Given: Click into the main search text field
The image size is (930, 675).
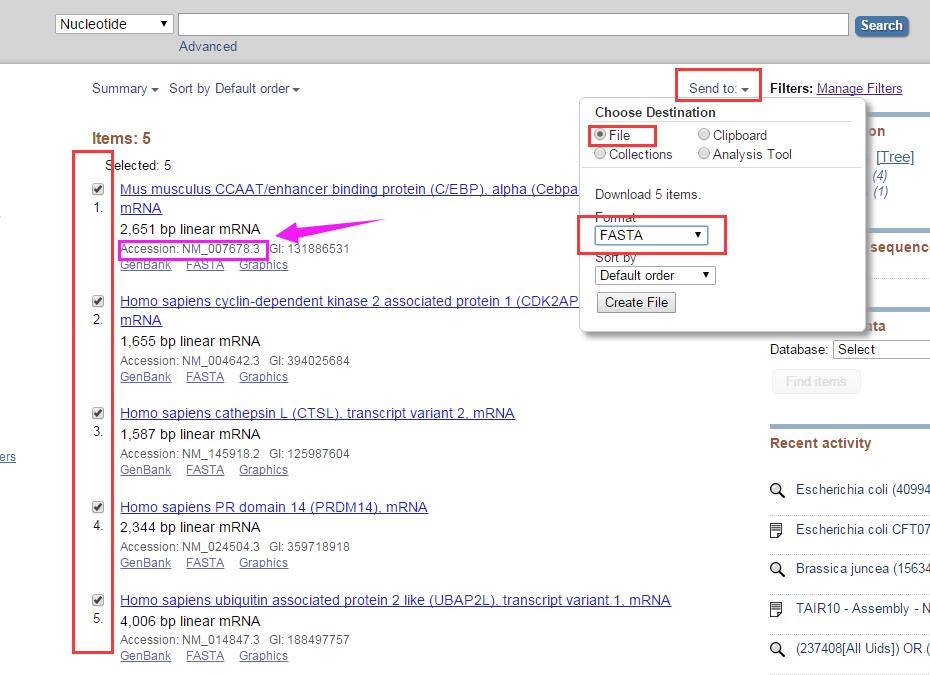Looking at the screenshot, I should [513, 25].
